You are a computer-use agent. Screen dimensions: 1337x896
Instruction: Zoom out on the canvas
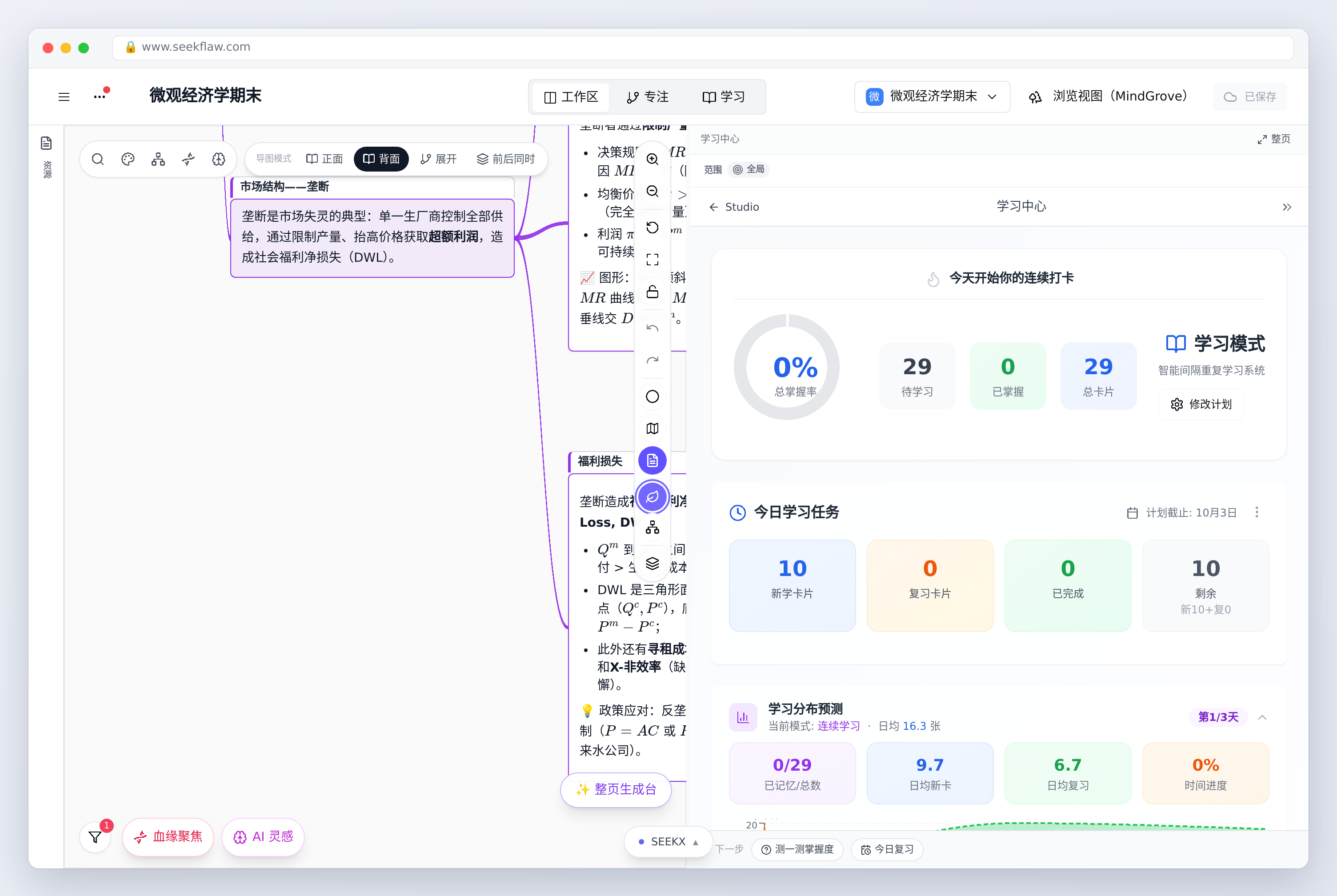[652, 191]
